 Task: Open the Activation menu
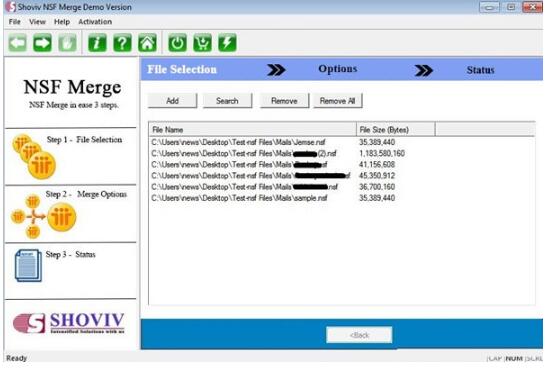pos(95,22)
